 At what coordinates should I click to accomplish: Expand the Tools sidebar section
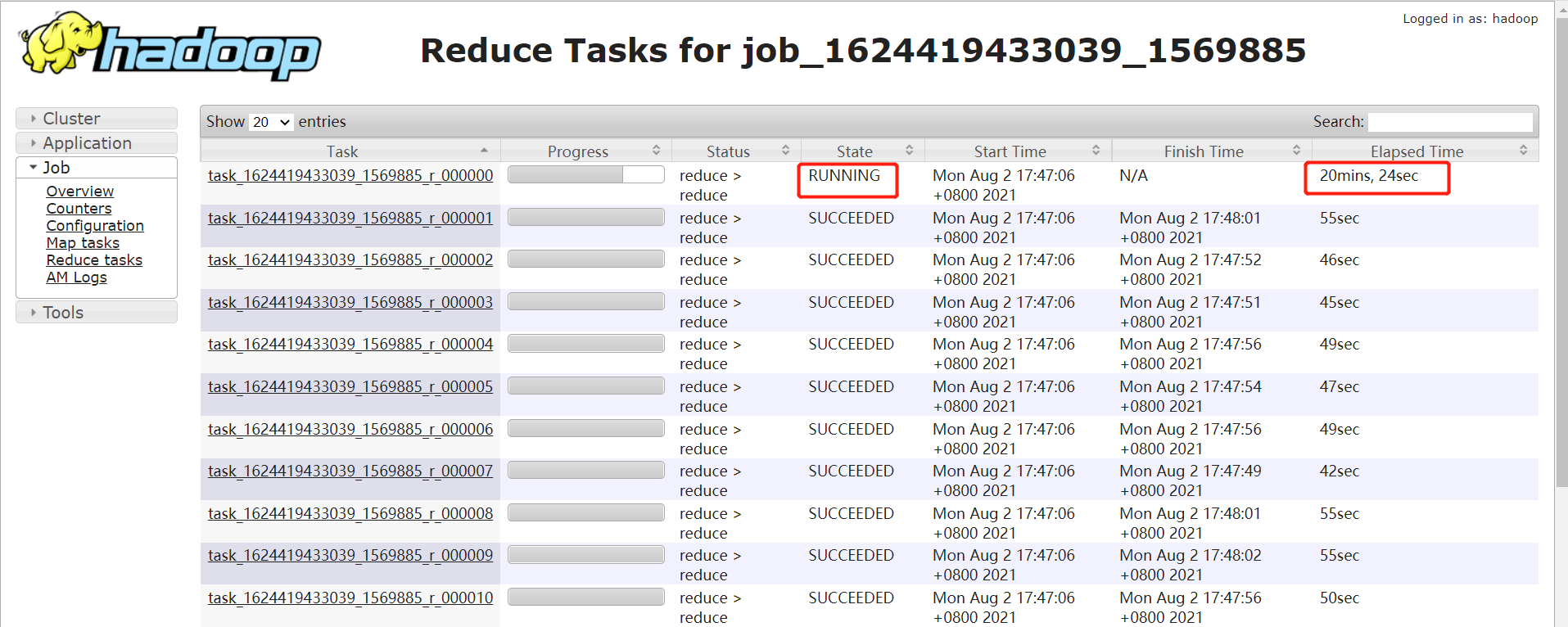click(x=97, y=313)
